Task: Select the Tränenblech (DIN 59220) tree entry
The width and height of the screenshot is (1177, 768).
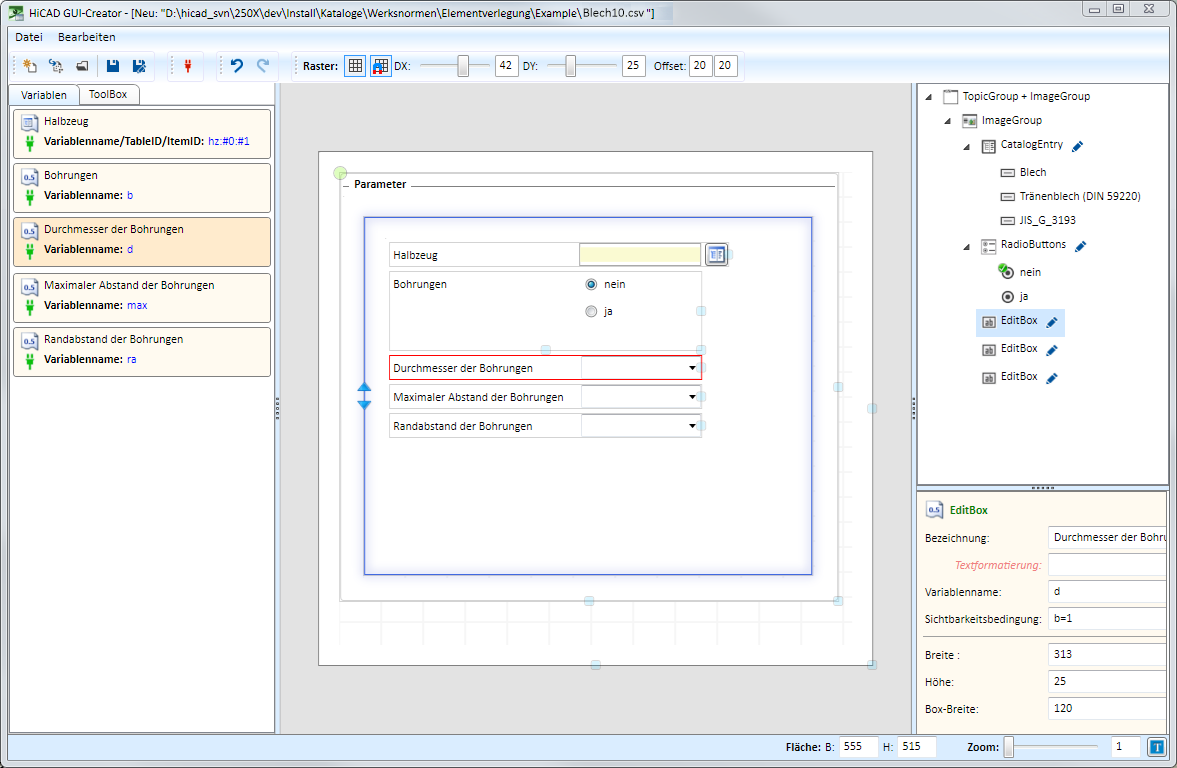Action: point(1080,196)
